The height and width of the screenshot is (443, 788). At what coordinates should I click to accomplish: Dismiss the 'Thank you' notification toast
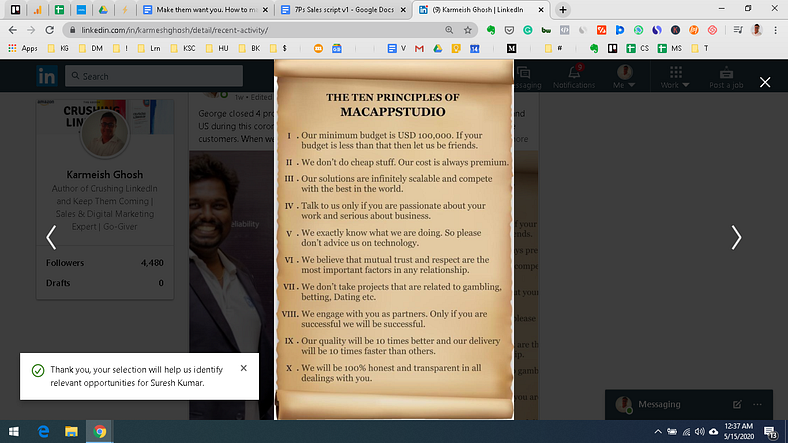coord(244,368)
